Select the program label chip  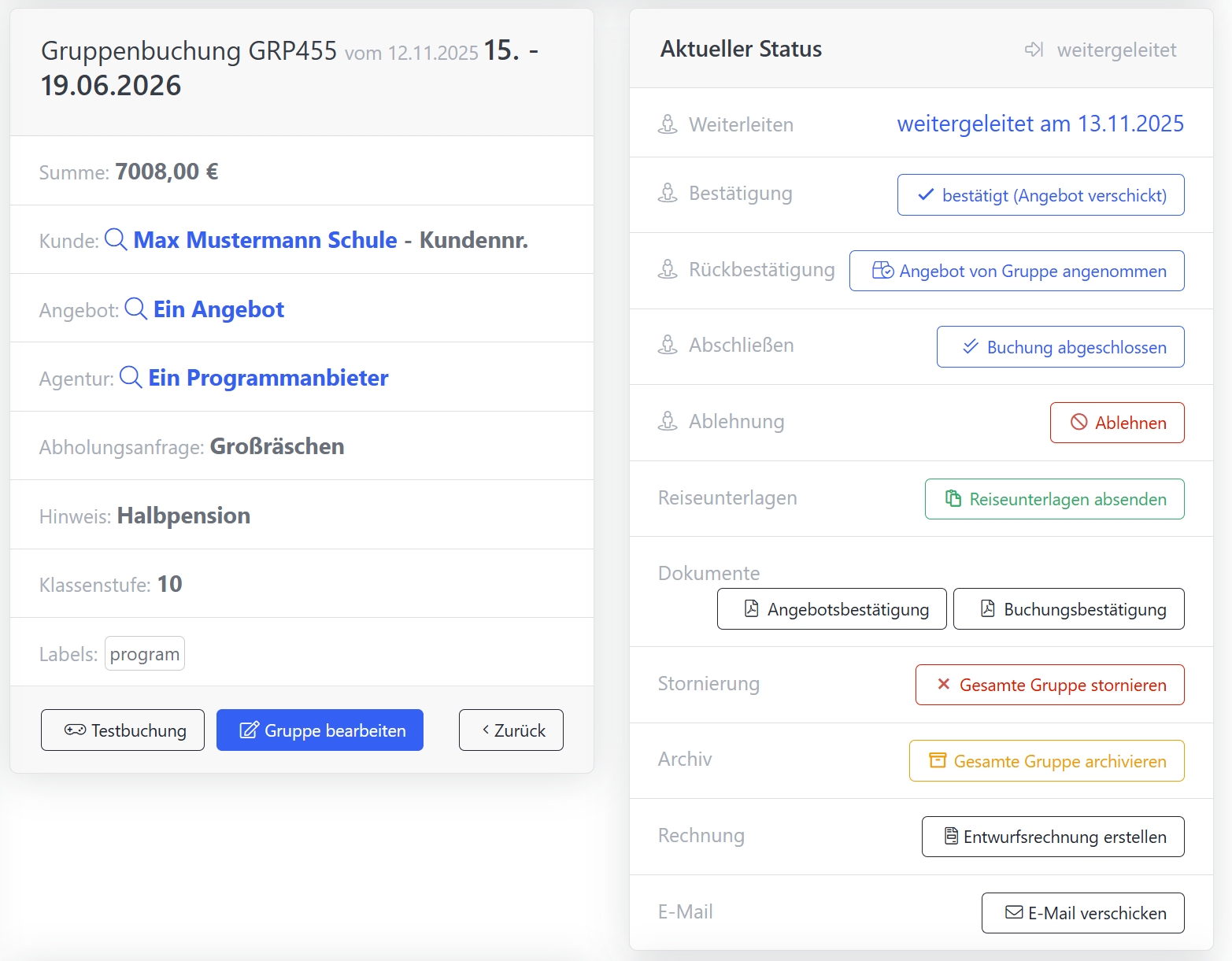(x=144, y=652)
